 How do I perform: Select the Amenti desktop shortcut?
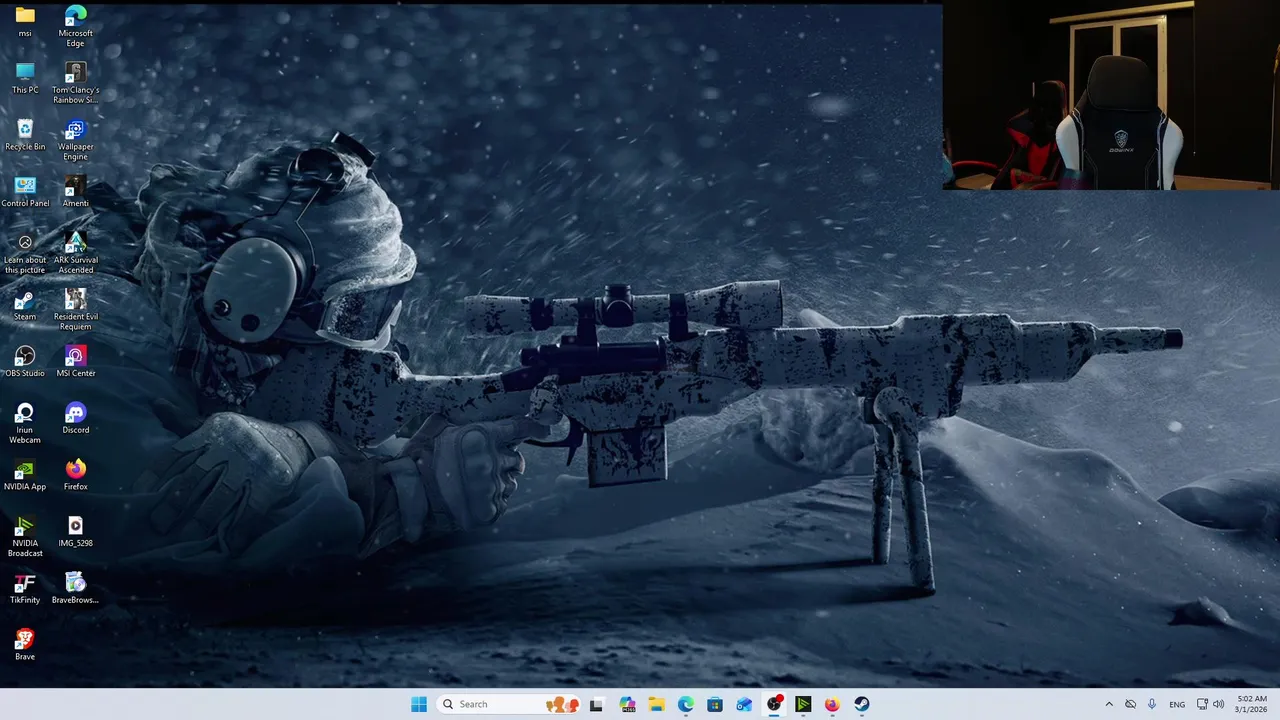tap(75, 192)
